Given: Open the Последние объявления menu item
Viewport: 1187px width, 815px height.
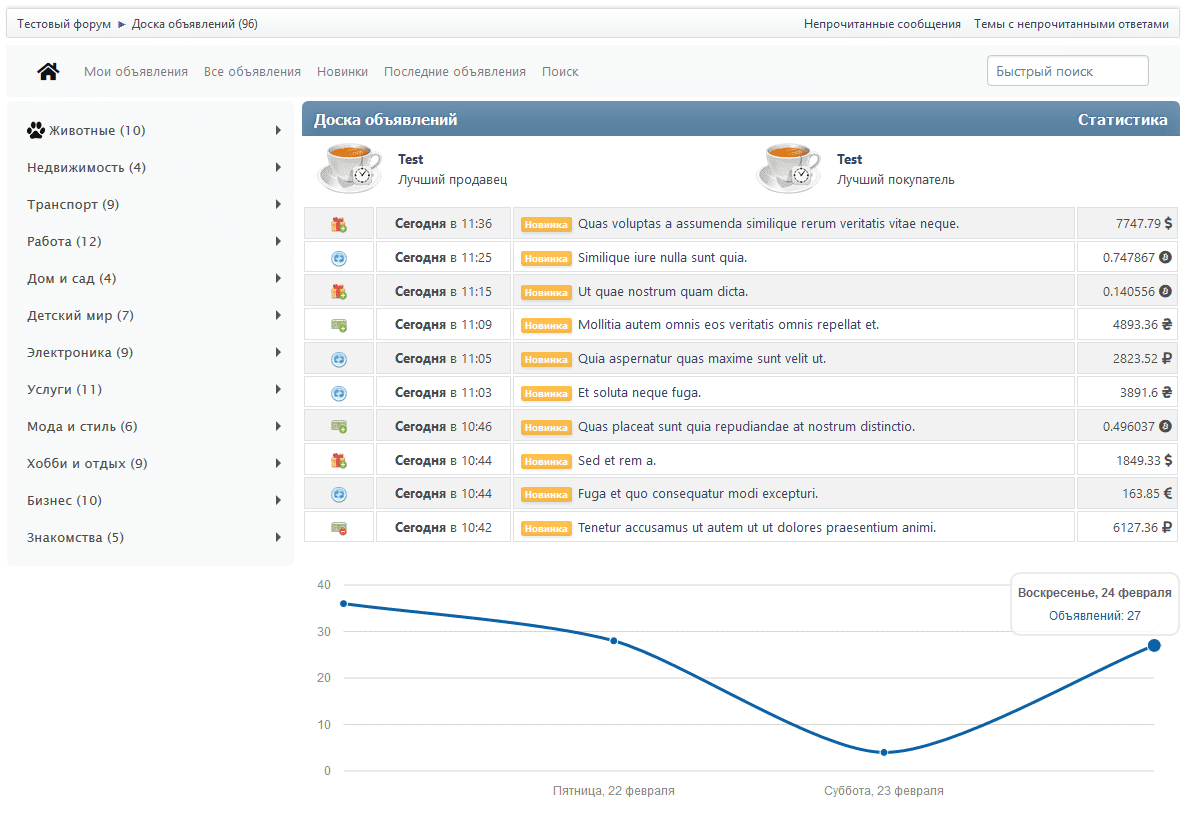Looking at the screenshot, I should click(455, 72).
